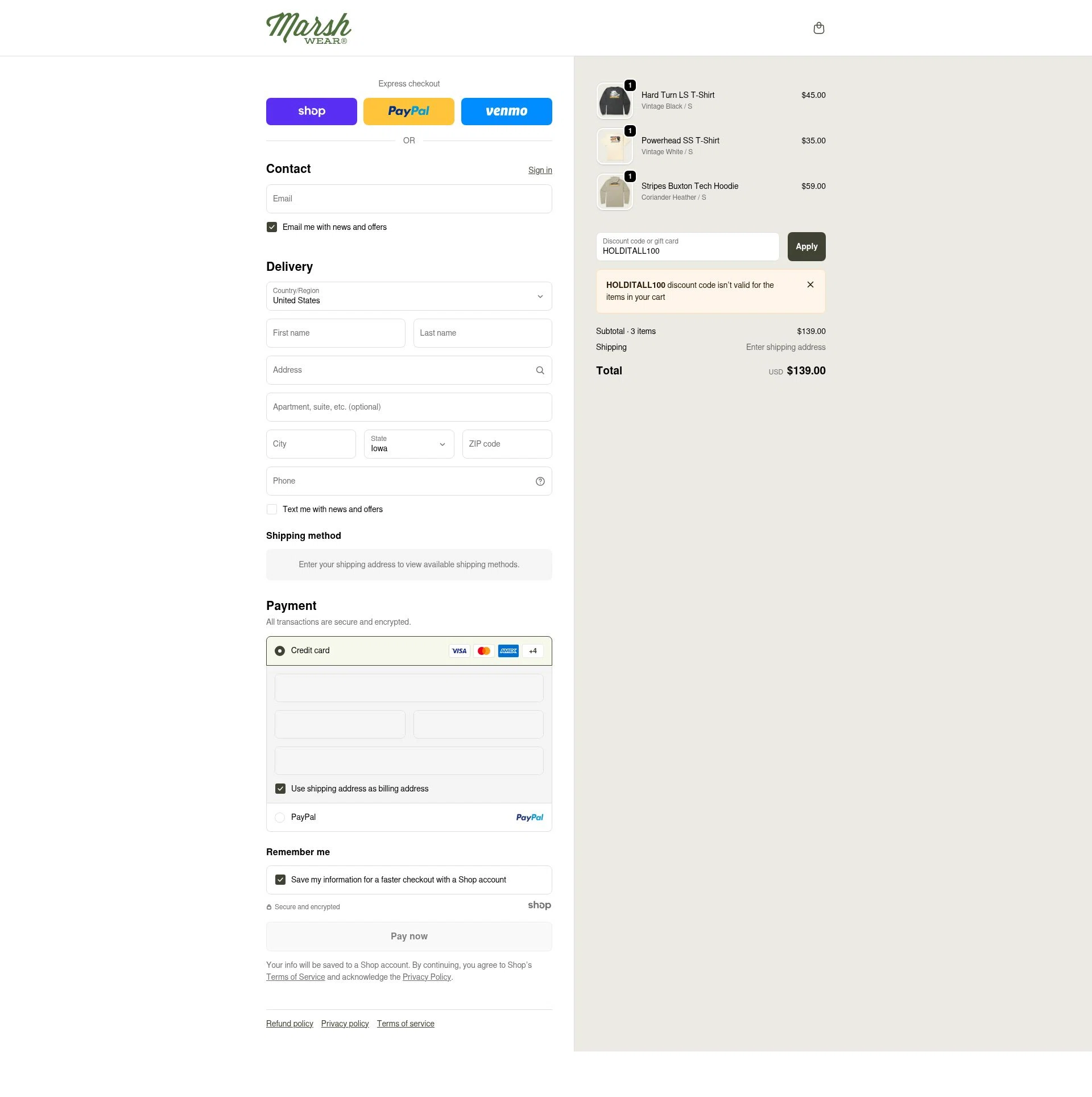Click the Marsh Wear logo
Screen dimensions: 1092x1097
[308, 28]
